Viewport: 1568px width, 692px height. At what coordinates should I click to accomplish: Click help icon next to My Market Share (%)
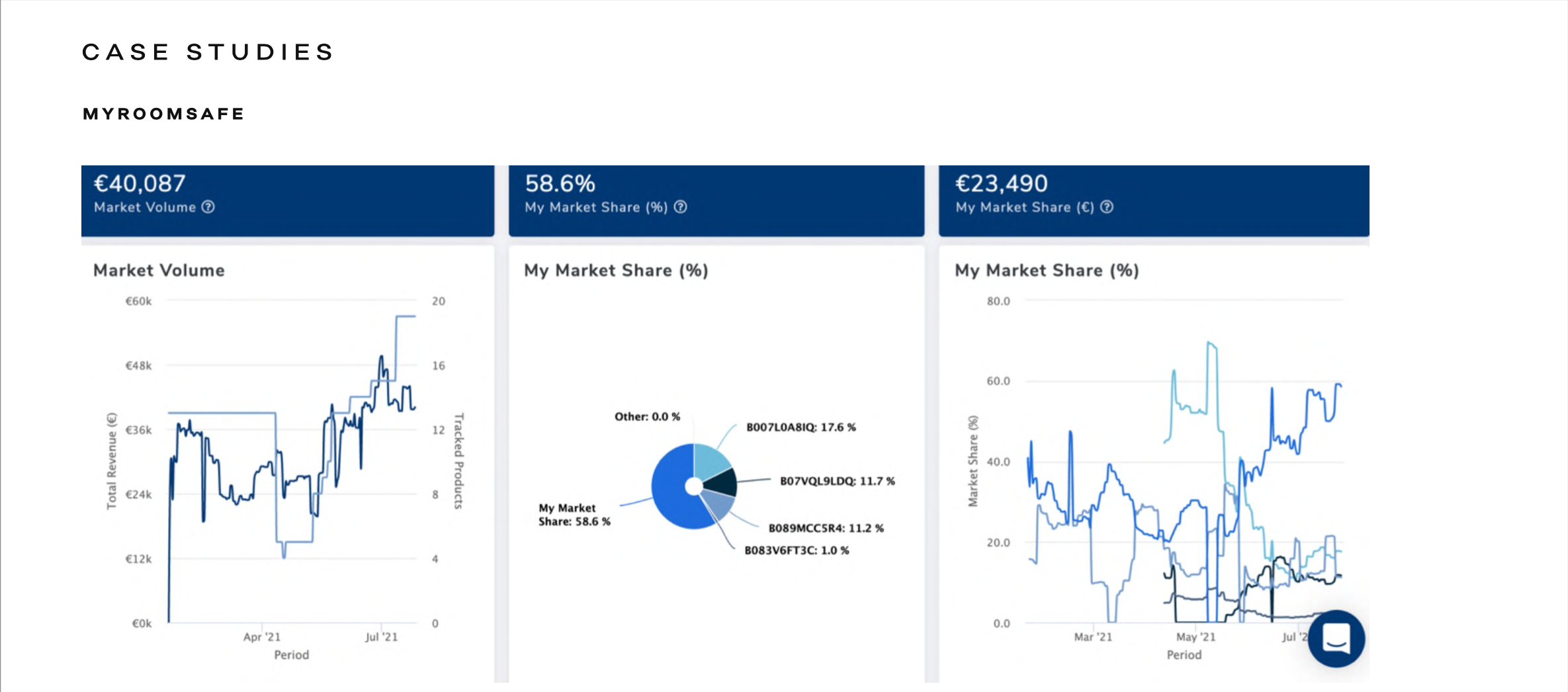pos(680,207)
